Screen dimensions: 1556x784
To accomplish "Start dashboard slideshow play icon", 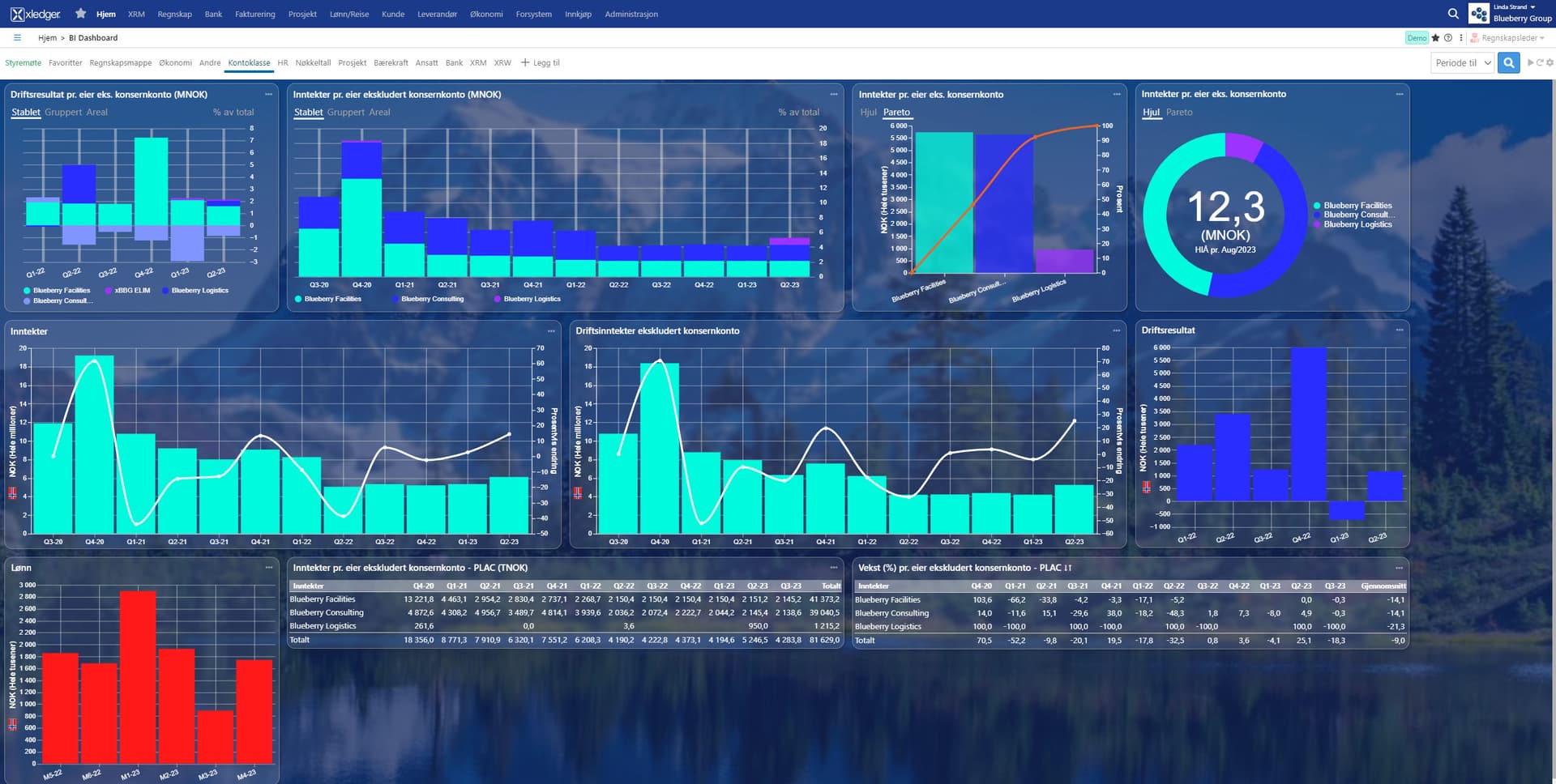I will [1531, 62].
